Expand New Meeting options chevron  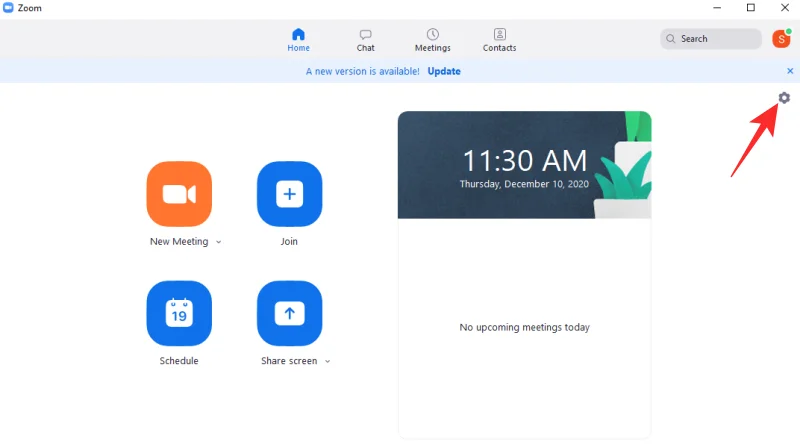point(218,242)
